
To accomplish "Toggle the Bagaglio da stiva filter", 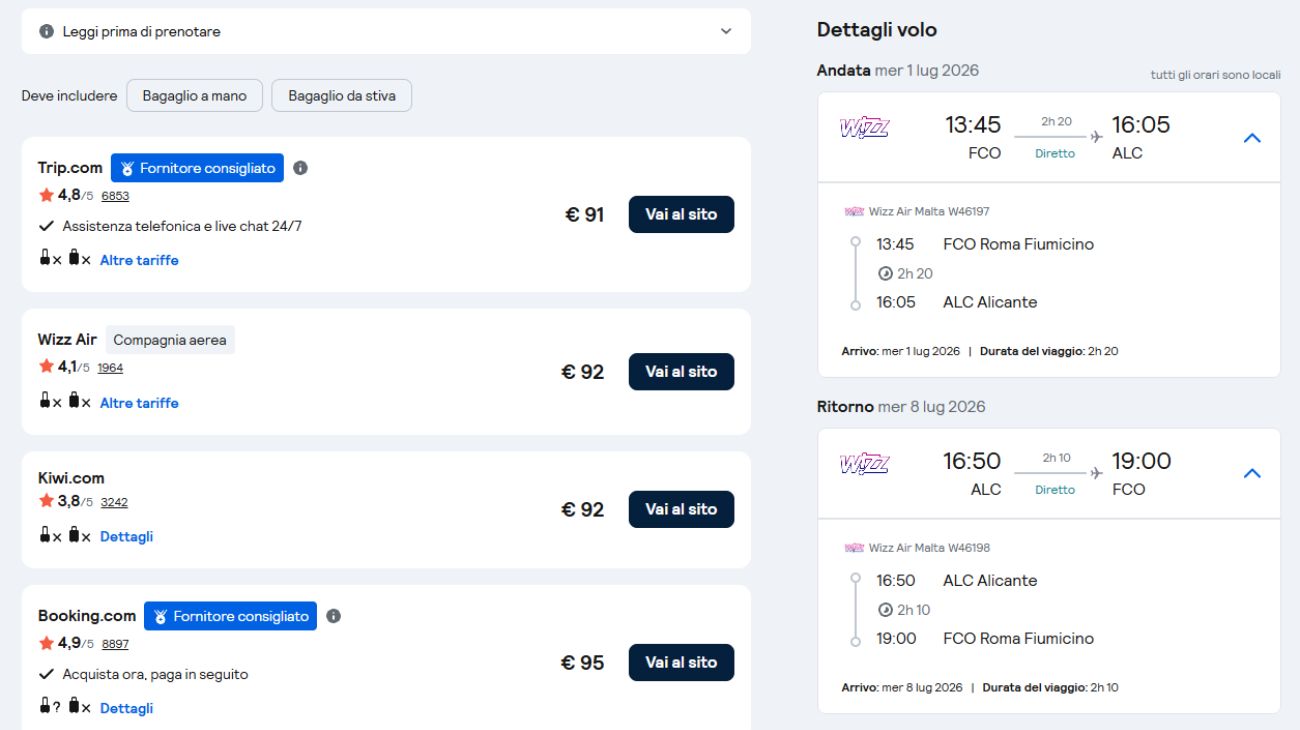I will (341, 96).
